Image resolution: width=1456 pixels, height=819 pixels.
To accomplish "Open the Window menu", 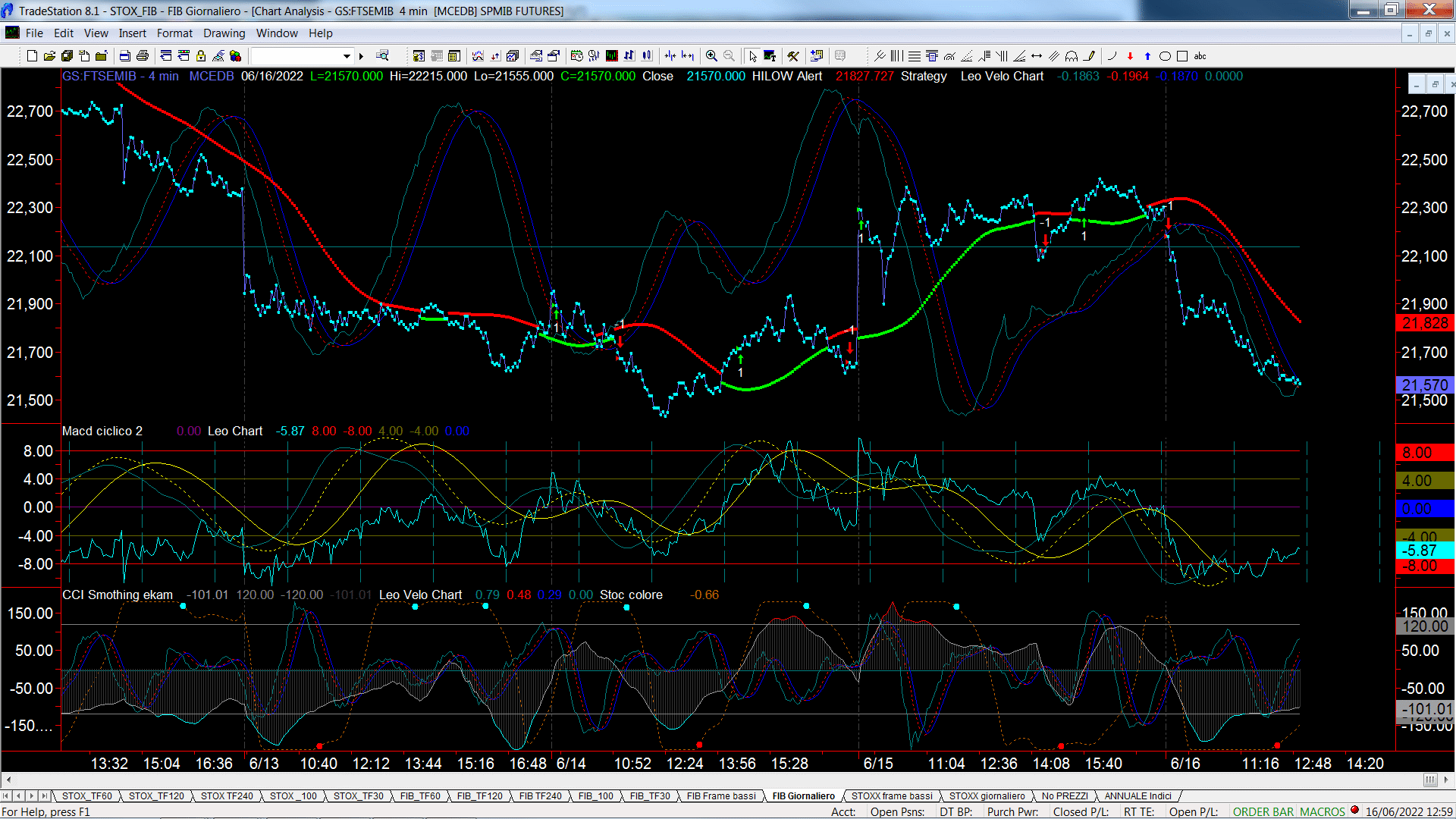I will pos(277,33).
